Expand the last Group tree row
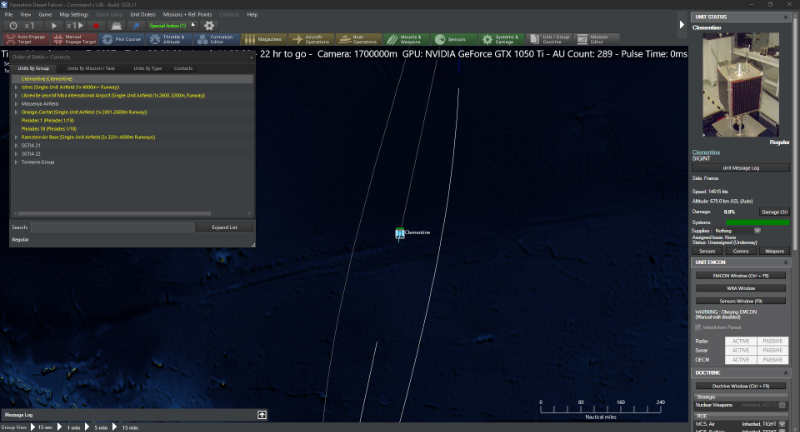 pos(16,162)
